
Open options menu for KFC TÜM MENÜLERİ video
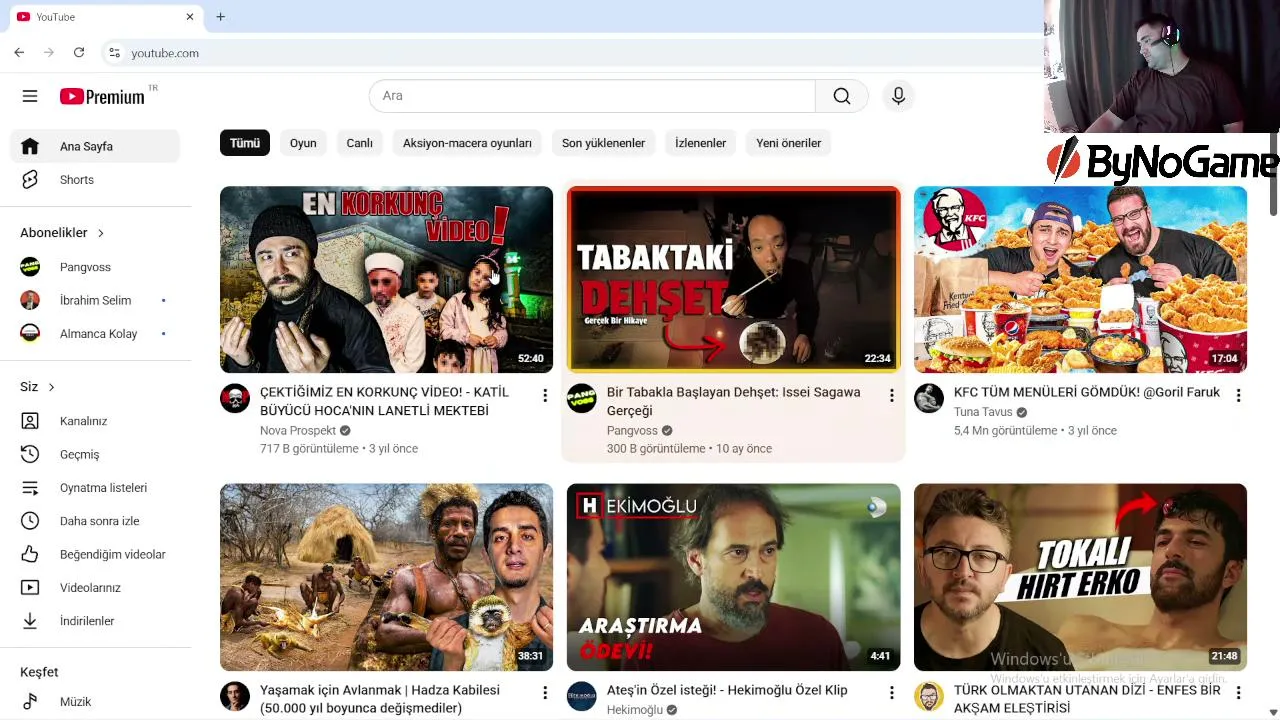(1238, 396)
